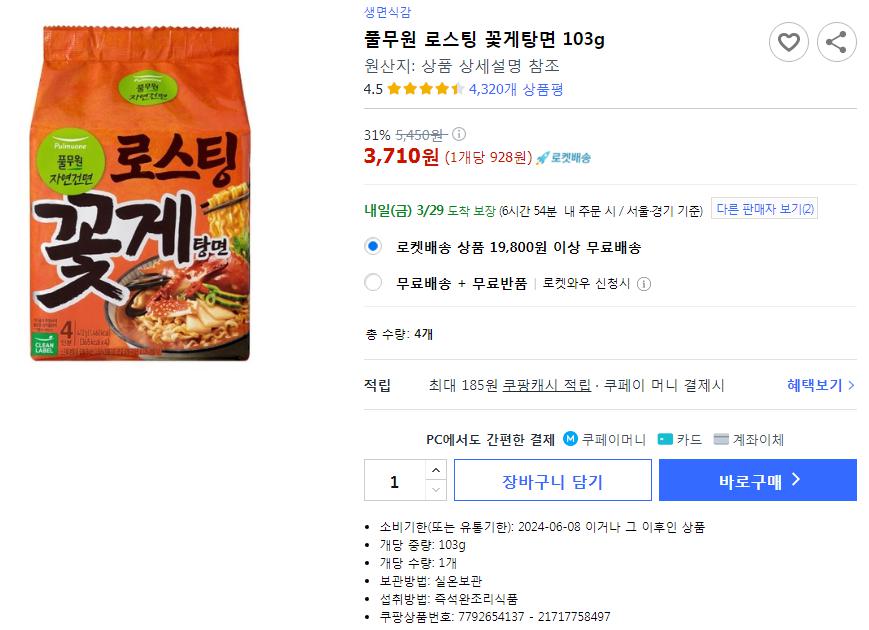This screenshot has height=630, width=869.
Task: Click the heart wishlist icon
Action: point(788,42)
